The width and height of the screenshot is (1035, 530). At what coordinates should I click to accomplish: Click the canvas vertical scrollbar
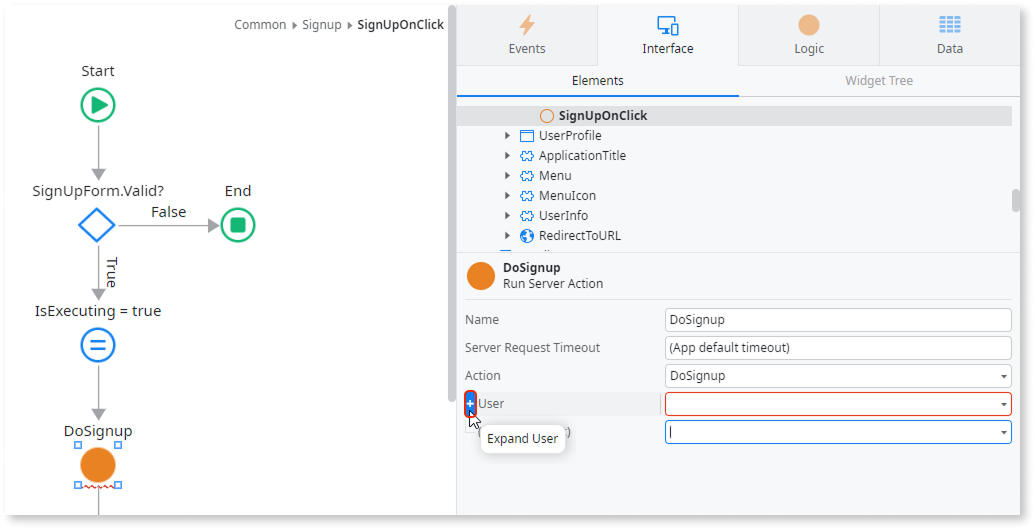pos(452,204)
